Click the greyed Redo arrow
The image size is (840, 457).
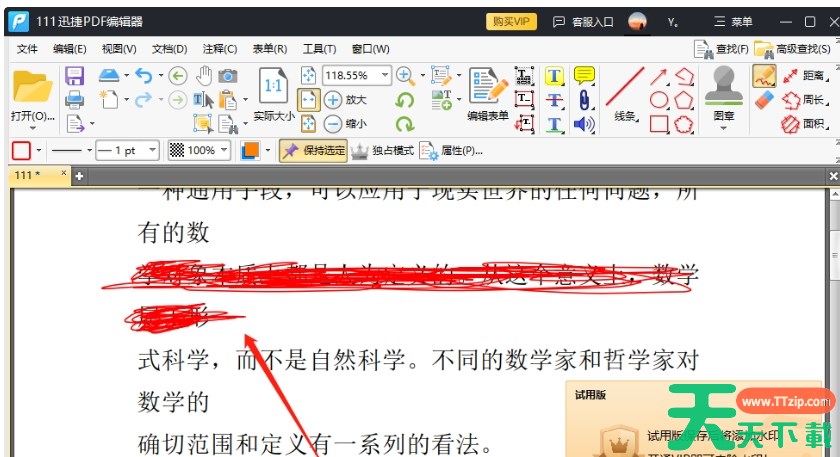(143, 100)
